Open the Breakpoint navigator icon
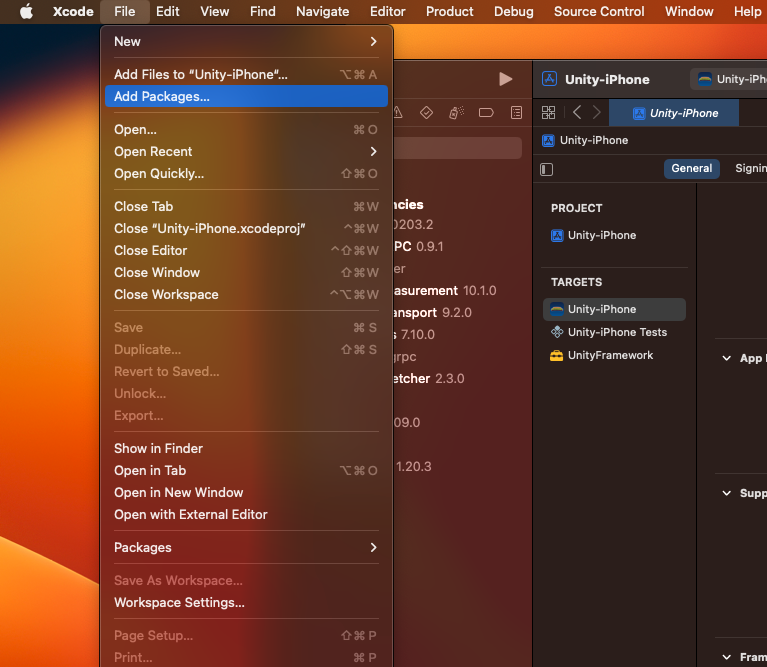767x667 pixels. tap(486, 113)
